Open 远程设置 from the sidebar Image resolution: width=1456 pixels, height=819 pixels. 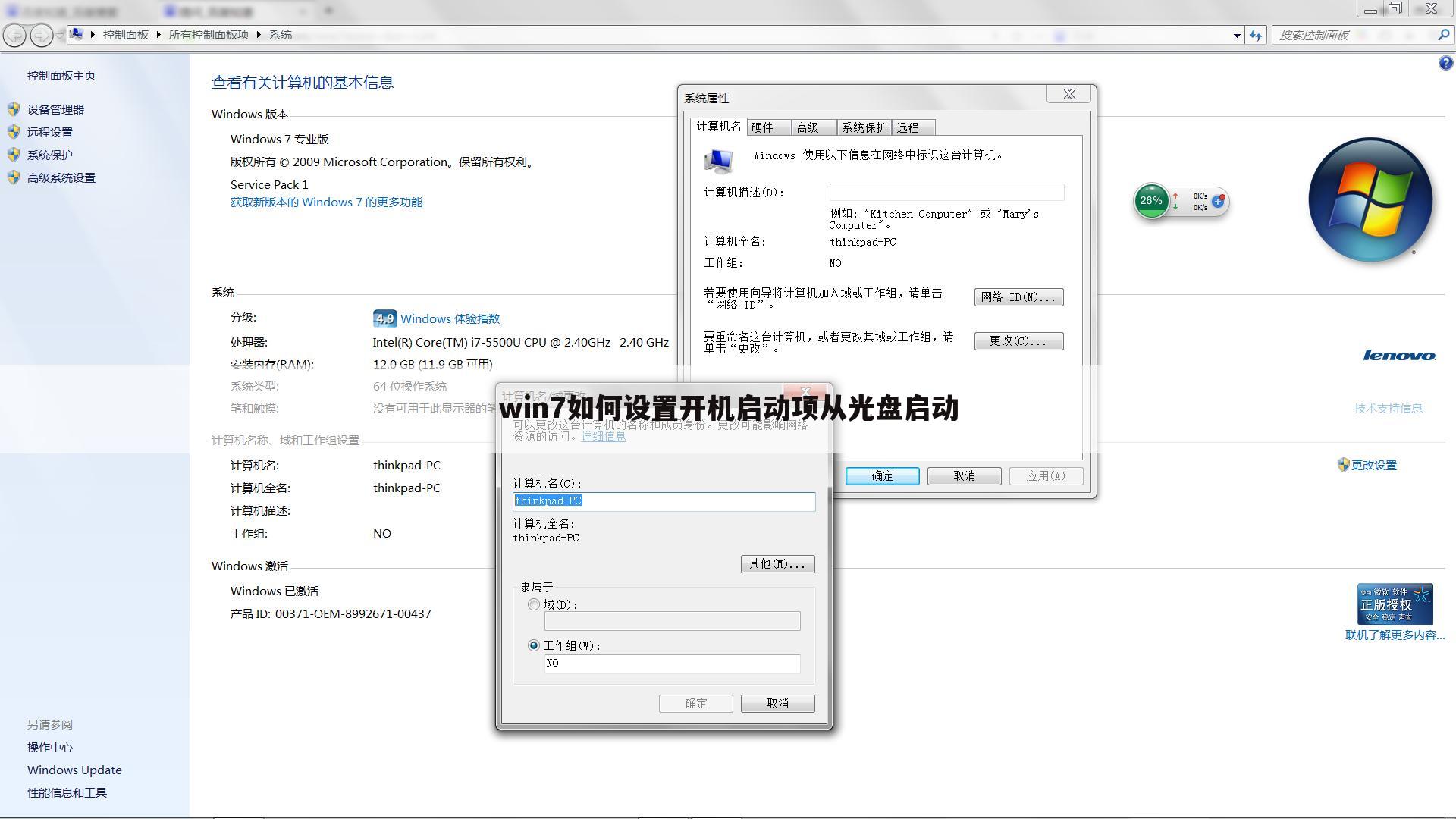[50, 132]
